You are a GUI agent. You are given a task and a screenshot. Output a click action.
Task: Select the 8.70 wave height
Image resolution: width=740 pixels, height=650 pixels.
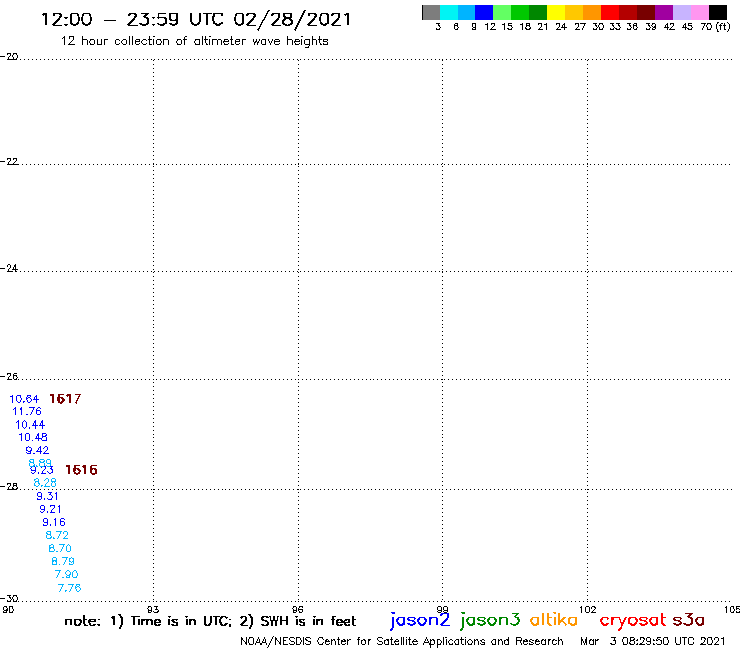tap(60, 549)
